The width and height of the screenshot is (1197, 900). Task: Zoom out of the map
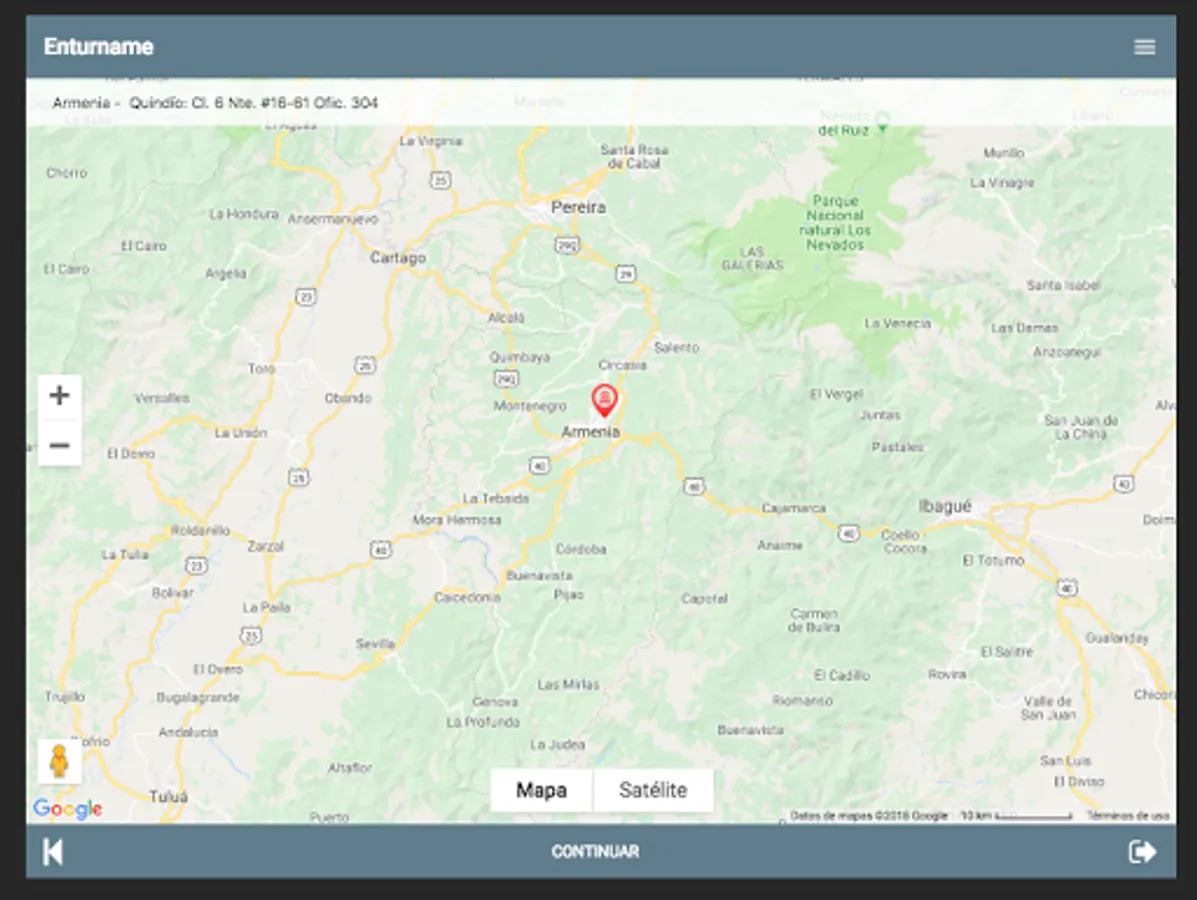coord(60,444)
